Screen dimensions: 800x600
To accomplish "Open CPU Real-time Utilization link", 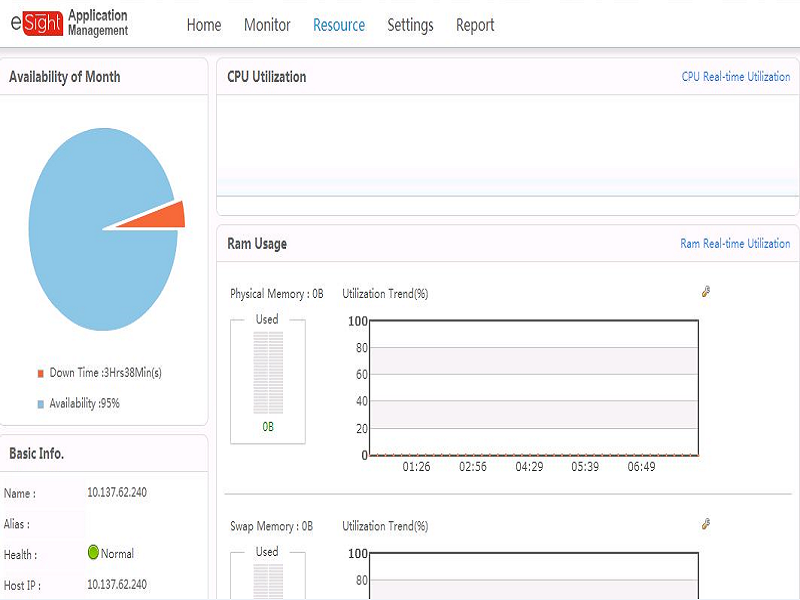I will (736, 77).
